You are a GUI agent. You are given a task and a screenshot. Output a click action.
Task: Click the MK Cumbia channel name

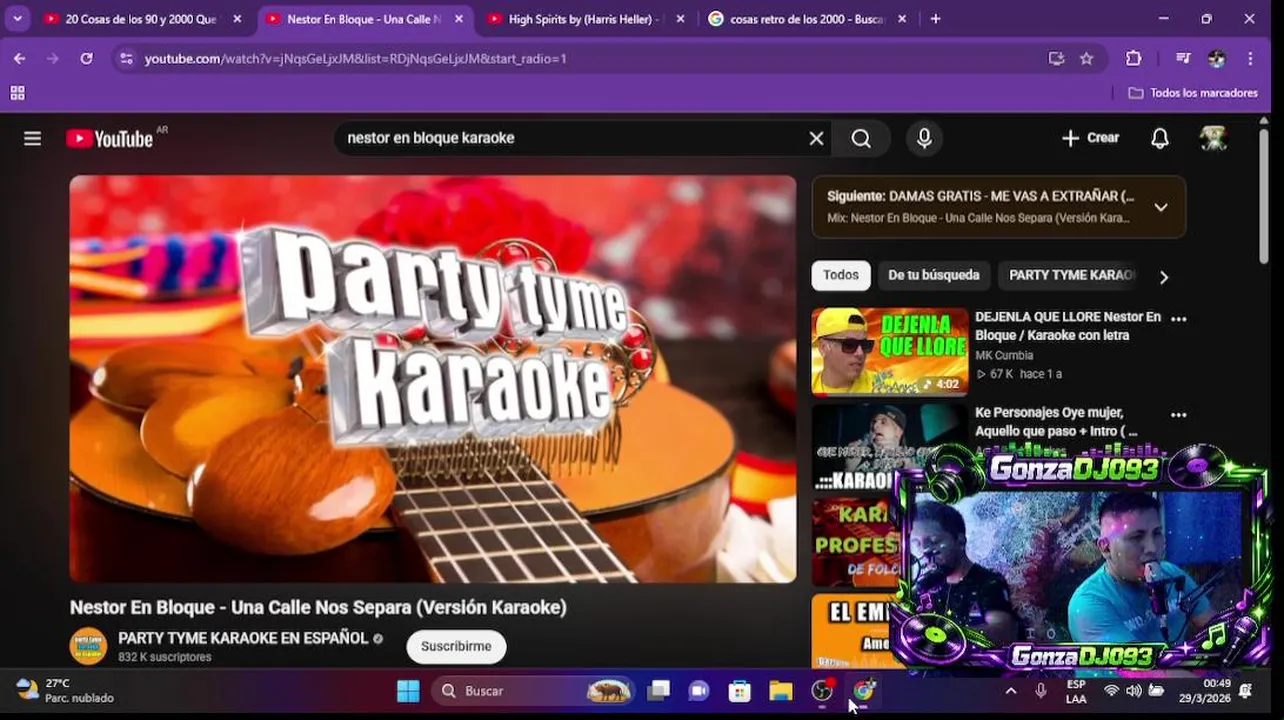click(x=1004, y=356)
